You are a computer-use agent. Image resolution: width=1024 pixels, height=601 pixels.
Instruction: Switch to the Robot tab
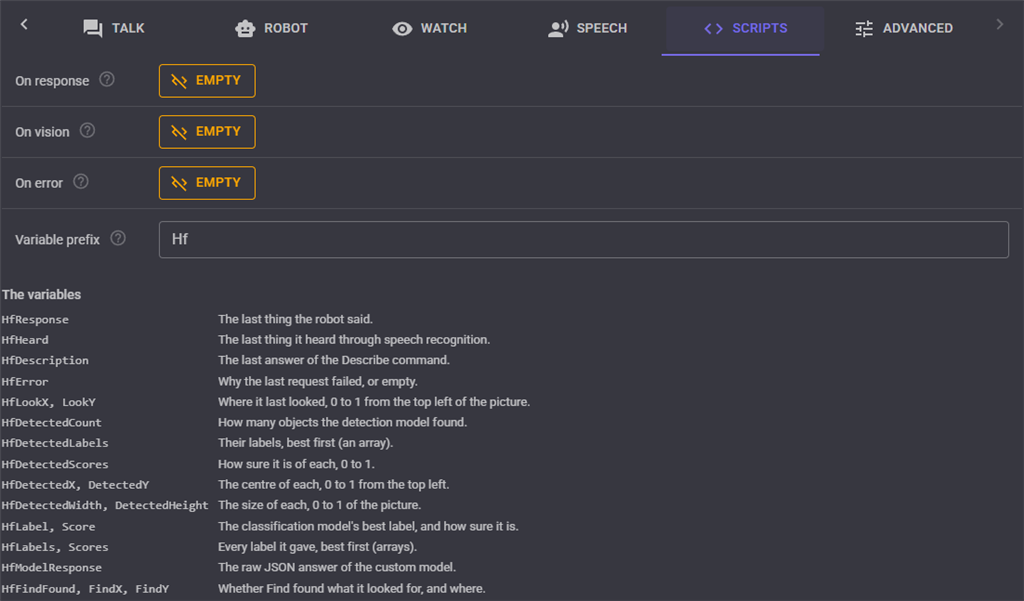pos(271,28)
